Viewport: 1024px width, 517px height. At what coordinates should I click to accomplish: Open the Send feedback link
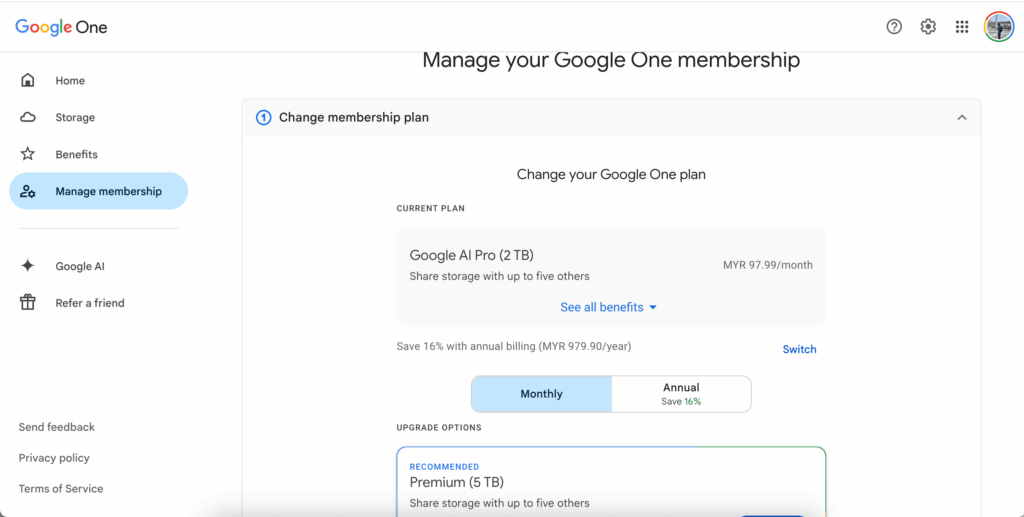point(57,427)
